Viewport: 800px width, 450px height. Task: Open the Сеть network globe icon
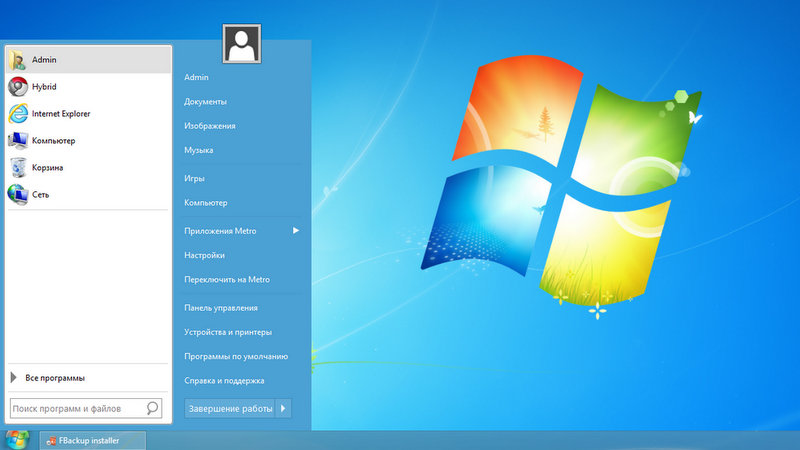tap(18, 194)
